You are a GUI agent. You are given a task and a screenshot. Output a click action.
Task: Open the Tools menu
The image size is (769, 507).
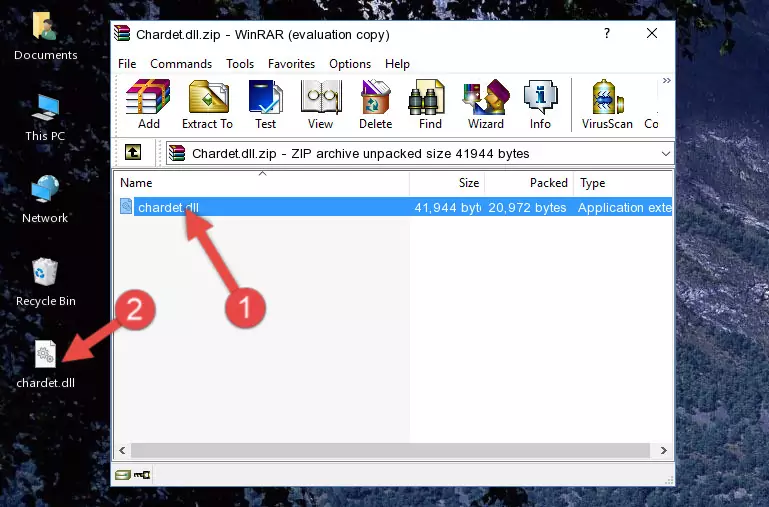point(240,64)
